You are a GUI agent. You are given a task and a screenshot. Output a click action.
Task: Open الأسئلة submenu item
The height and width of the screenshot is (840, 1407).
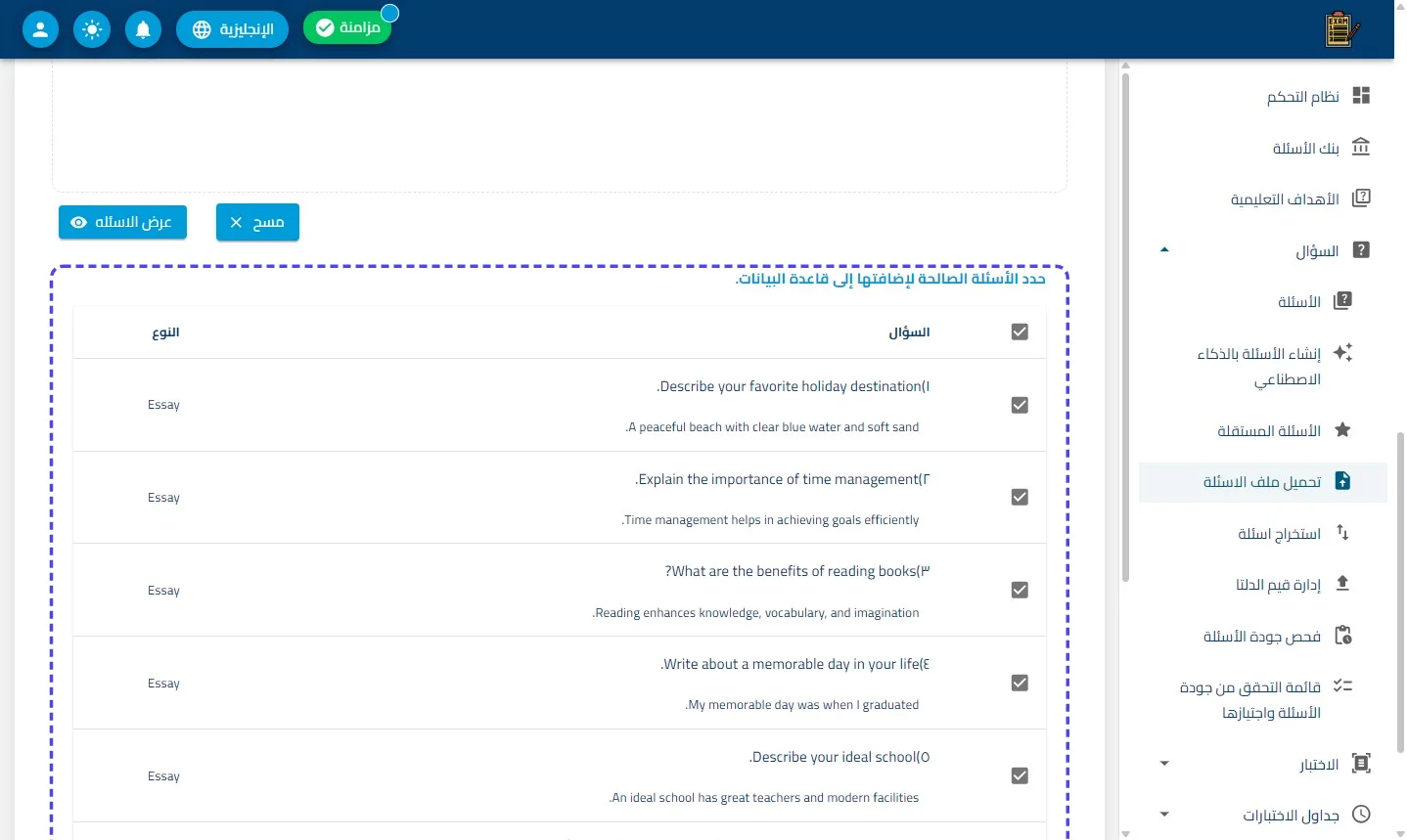[x=1299, y=302]
